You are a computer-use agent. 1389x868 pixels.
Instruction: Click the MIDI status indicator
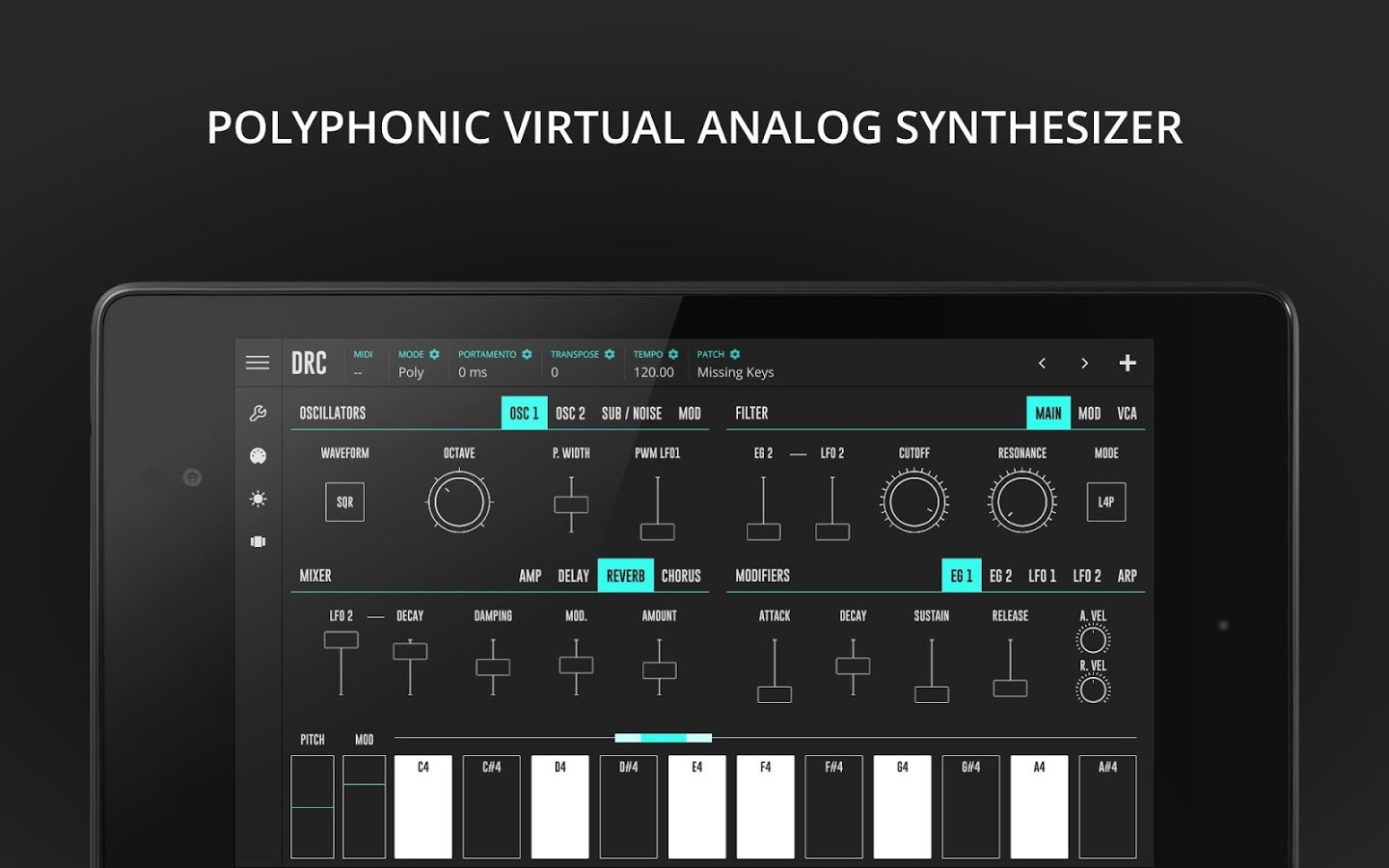click(x=363, y=364)
